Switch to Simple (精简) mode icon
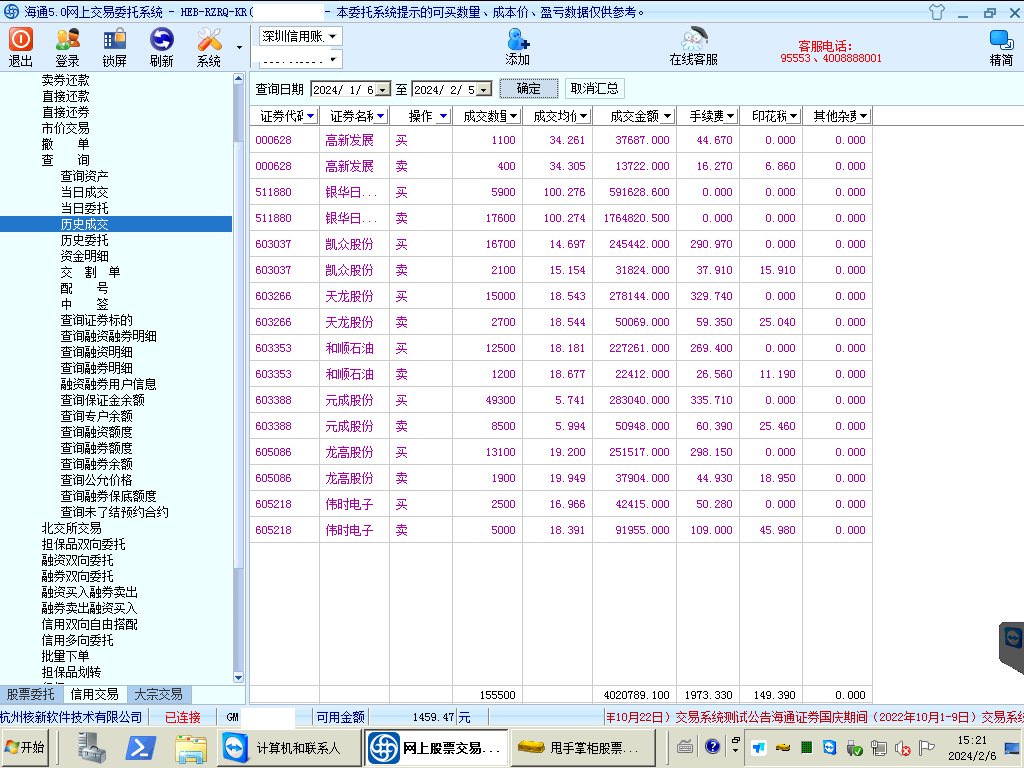The height and width of the screenshot is (768, 1024). (1001, 40)
